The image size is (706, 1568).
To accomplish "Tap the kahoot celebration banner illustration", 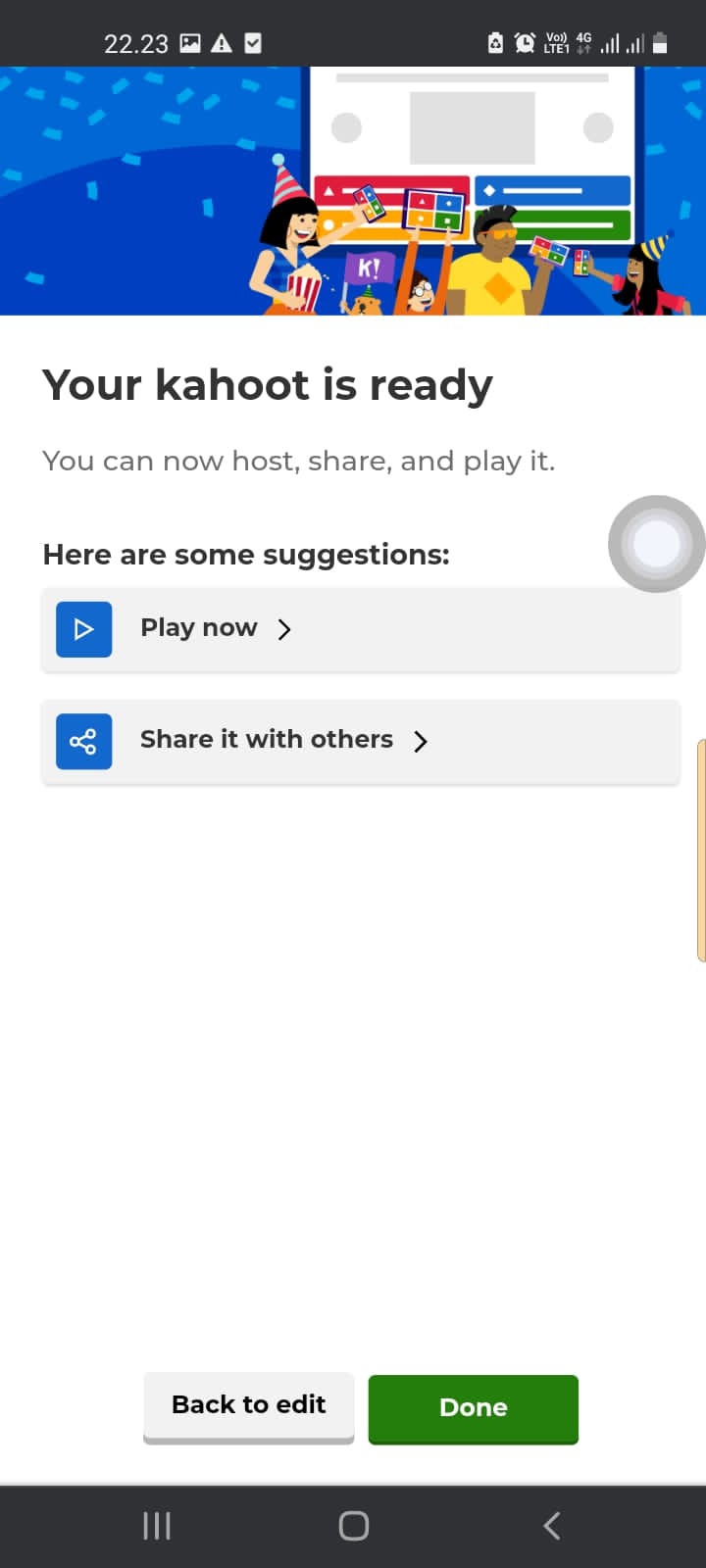I will 353,191.
